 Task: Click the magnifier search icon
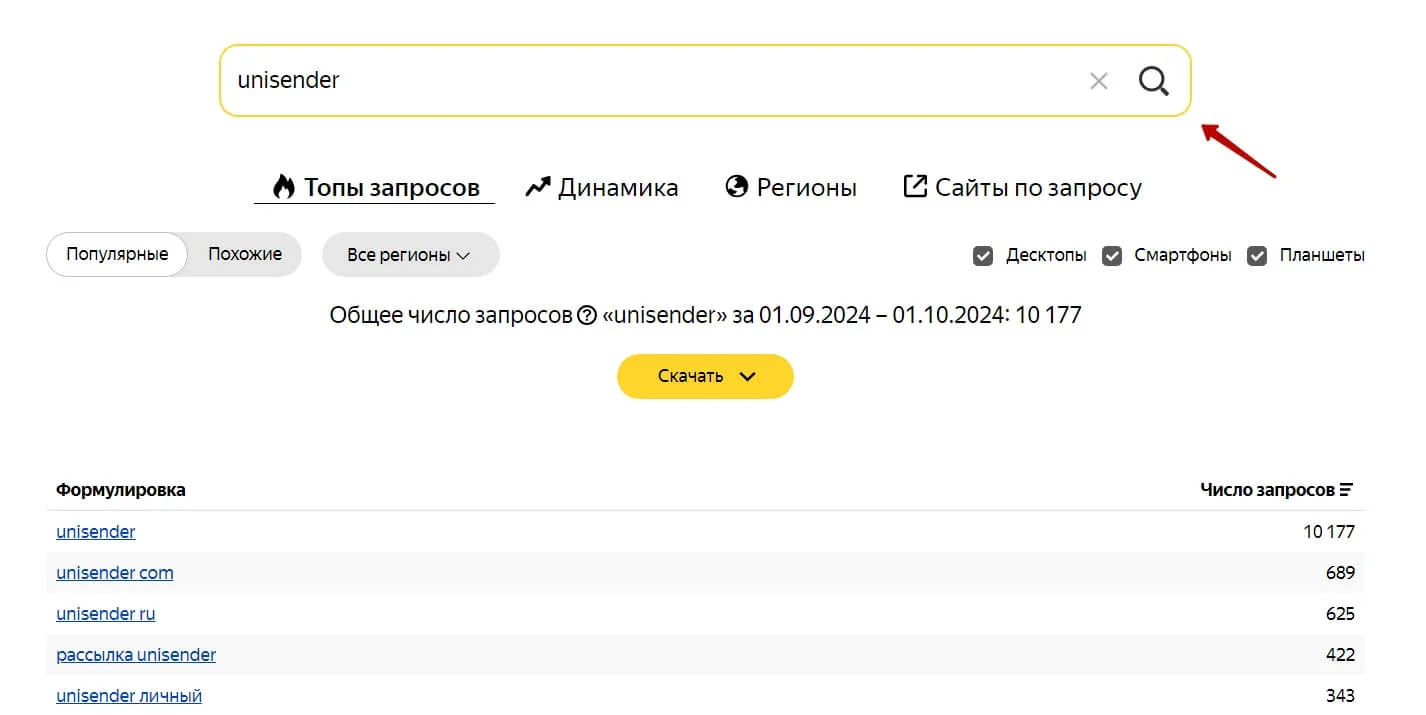[x=1154, y=81]
